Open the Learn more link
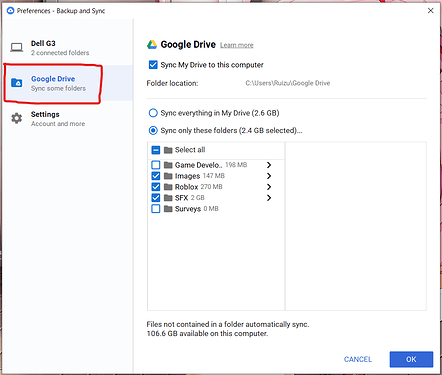 [237, 45]
